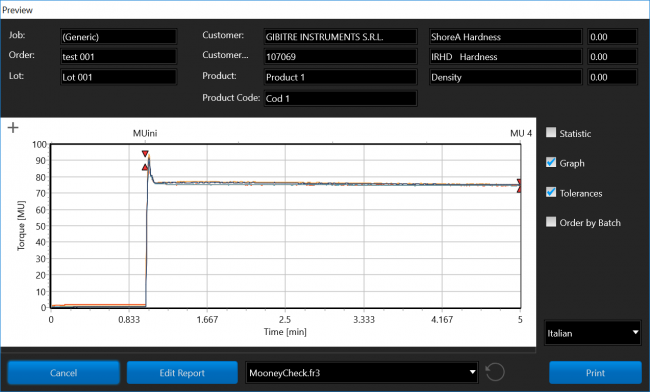This screenshot has height=392, width=650.
Task: Click the circular refresh icon beside MooneyCheck.fr3
Action: coord(495,372)
